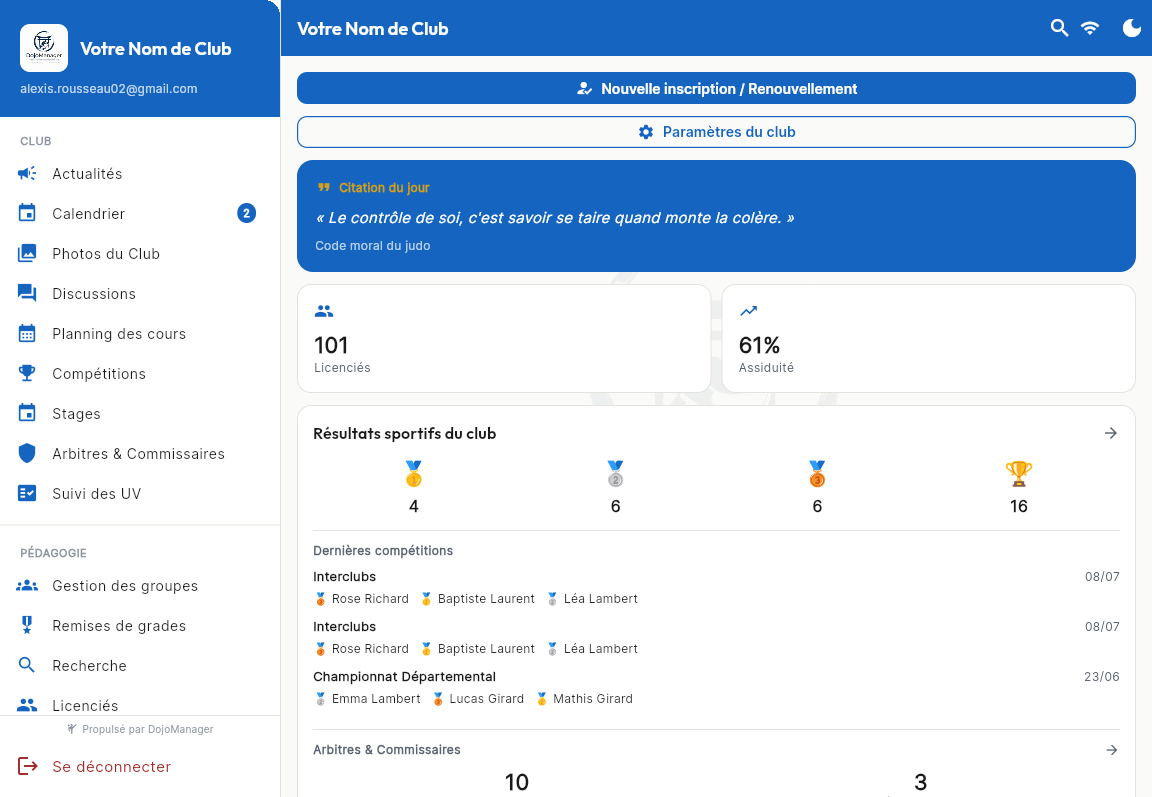Click the Wi-Fi connection status icon
The width and height of the screenshot is (1152, 797).
pos(1090,28)
